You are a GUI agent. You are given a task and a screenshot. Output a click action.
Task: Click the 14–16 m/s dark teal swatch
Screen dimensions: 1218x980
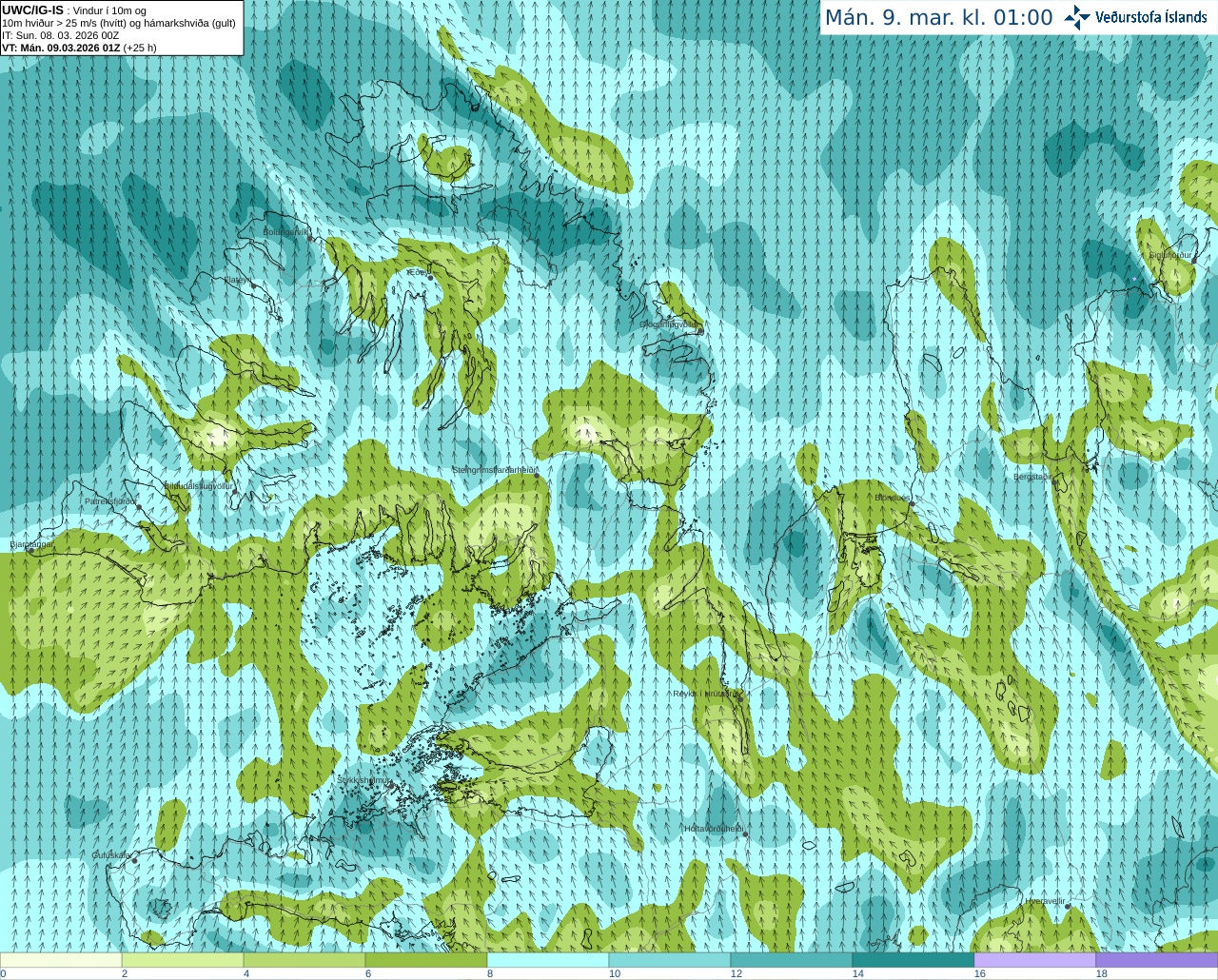pos(913,960)
